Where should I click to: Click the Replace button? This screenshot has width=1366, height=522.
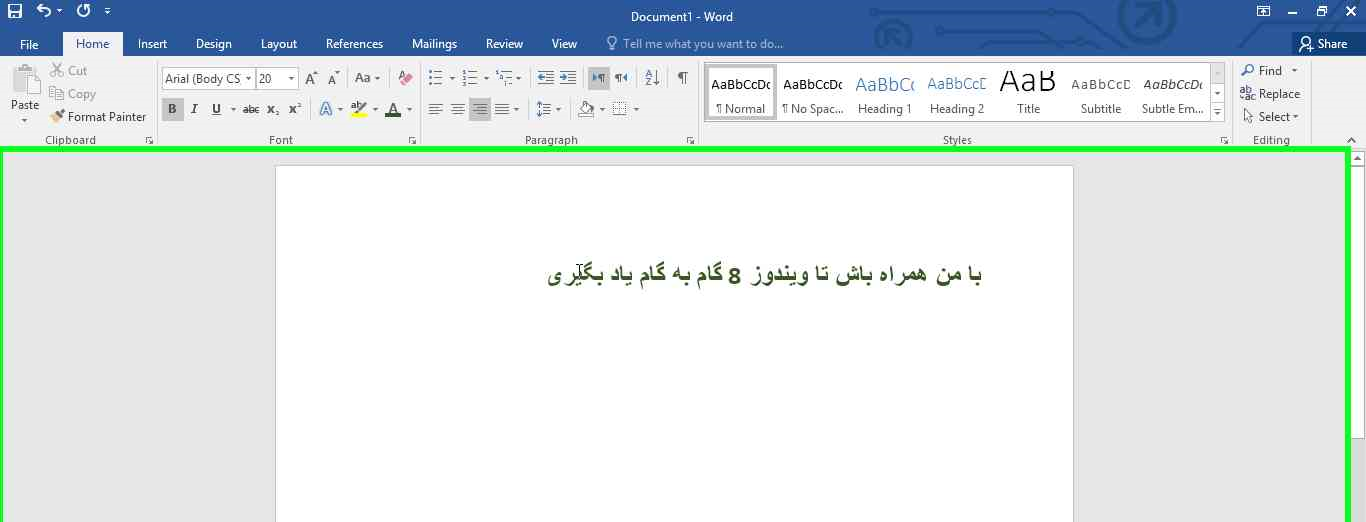click(1270, 94)
